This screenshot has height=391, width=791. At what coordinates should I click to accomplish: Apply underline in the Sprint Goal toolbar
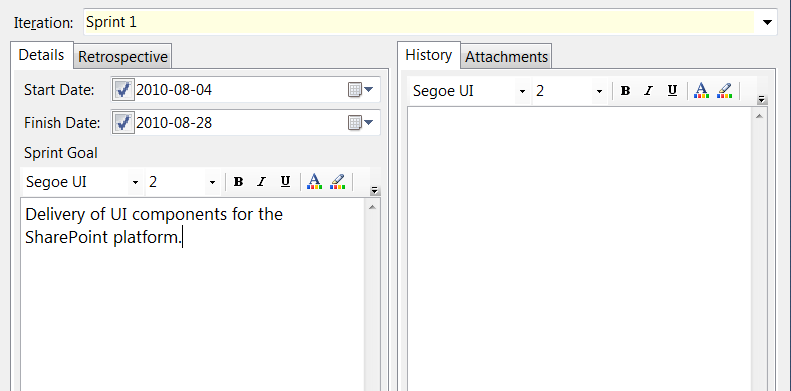(x=286, y=182)
